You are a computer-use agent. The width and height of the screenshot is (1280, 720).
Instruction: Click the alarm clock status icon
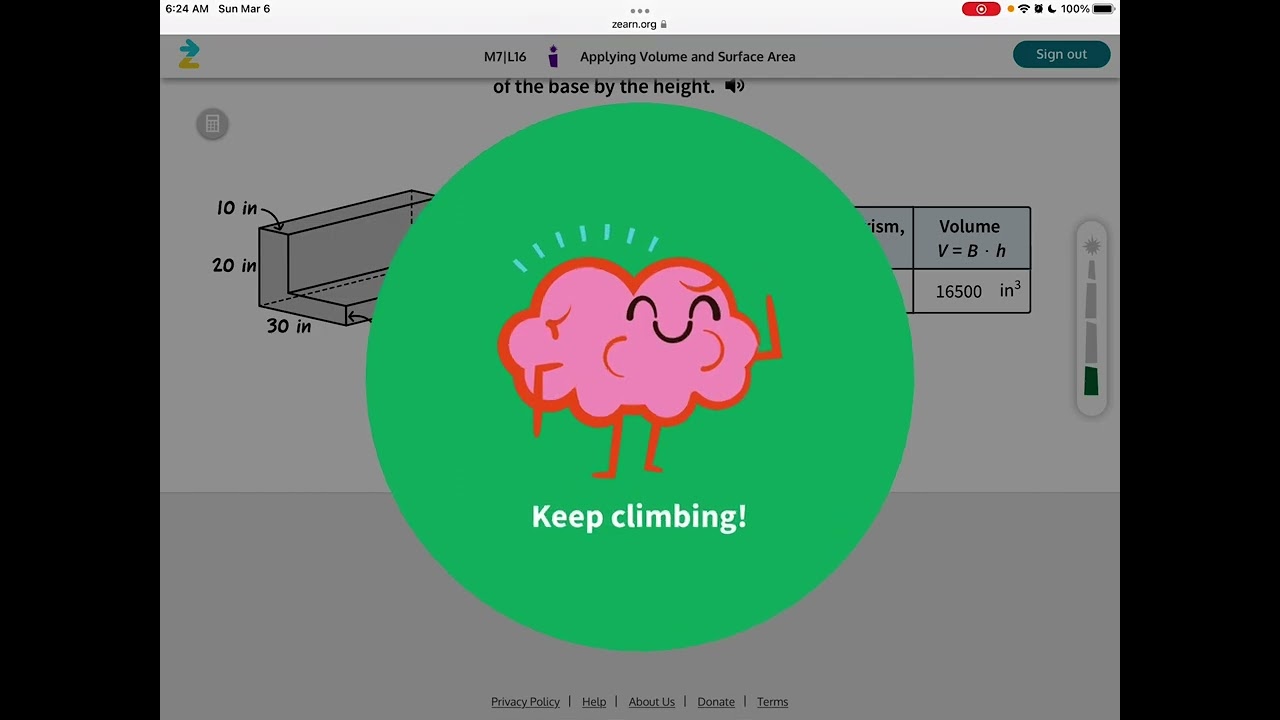click(1039, 9)
